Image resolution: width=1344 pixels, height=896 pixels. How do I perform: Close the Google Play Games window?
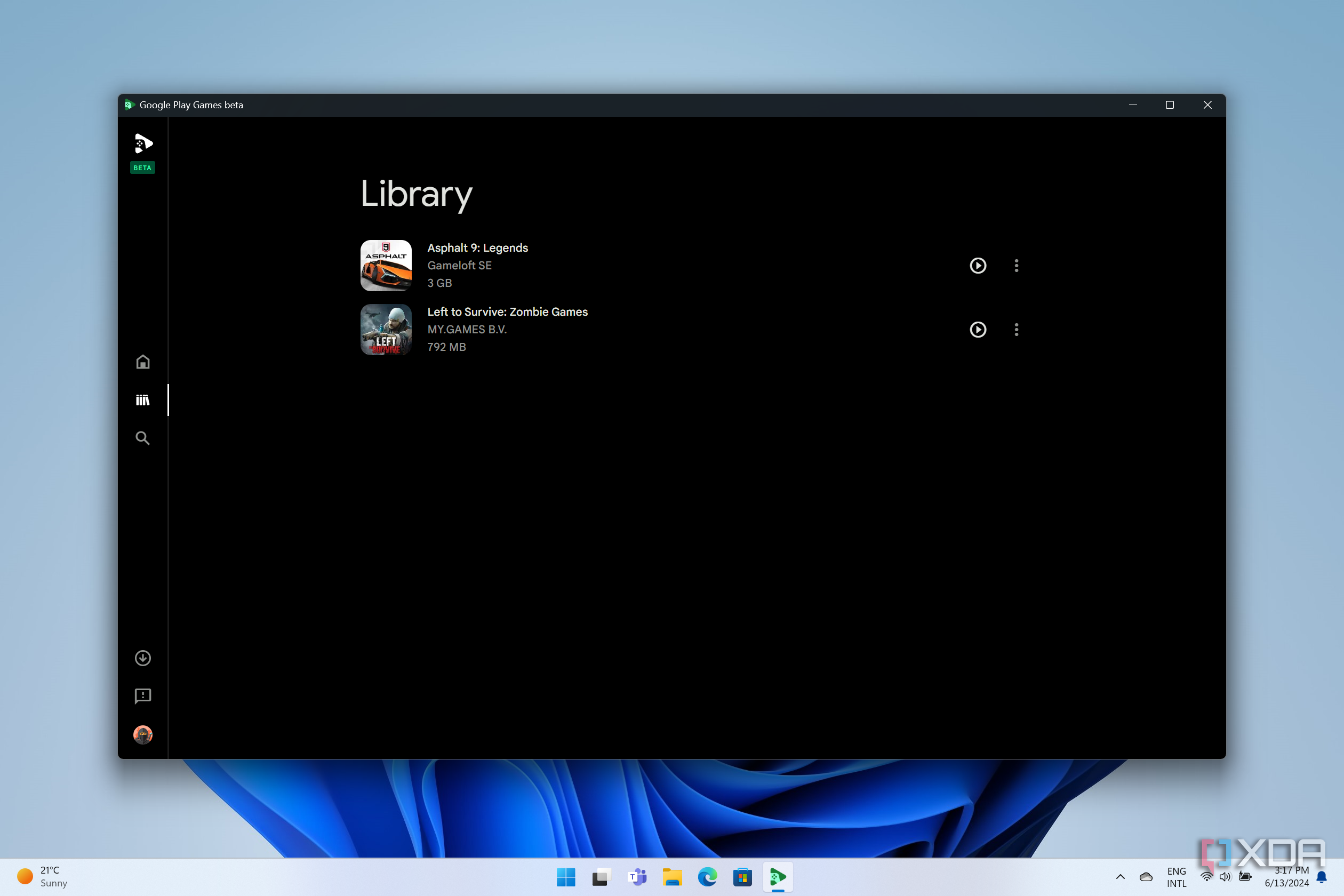(x=1207, y=105)
